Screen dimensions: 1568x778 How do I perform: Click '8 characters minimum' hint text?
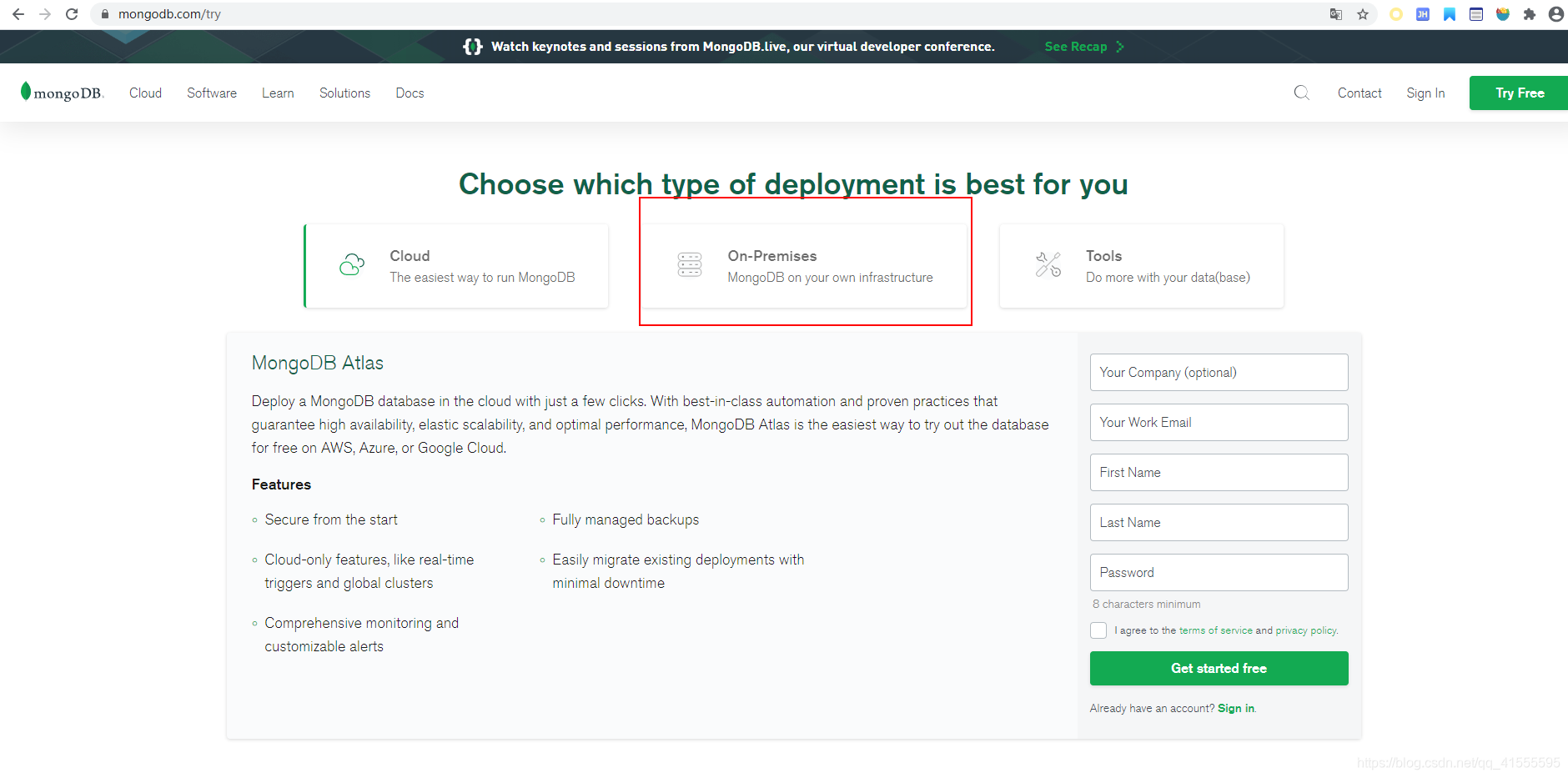(1147, 604)
